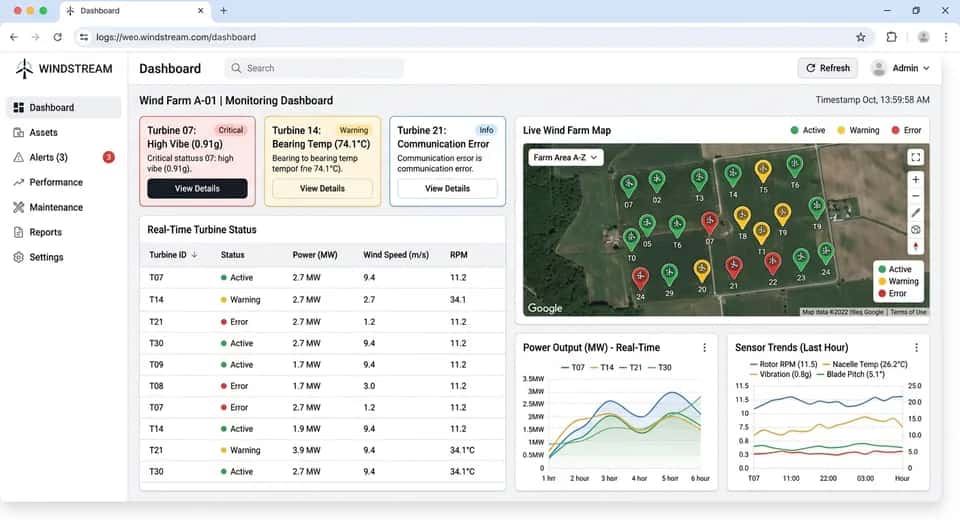Viewport: 960px width, 524px height.
Task: Toggle Rotor RPM series in Sensor Trends legend
Action: coord(784,364)
